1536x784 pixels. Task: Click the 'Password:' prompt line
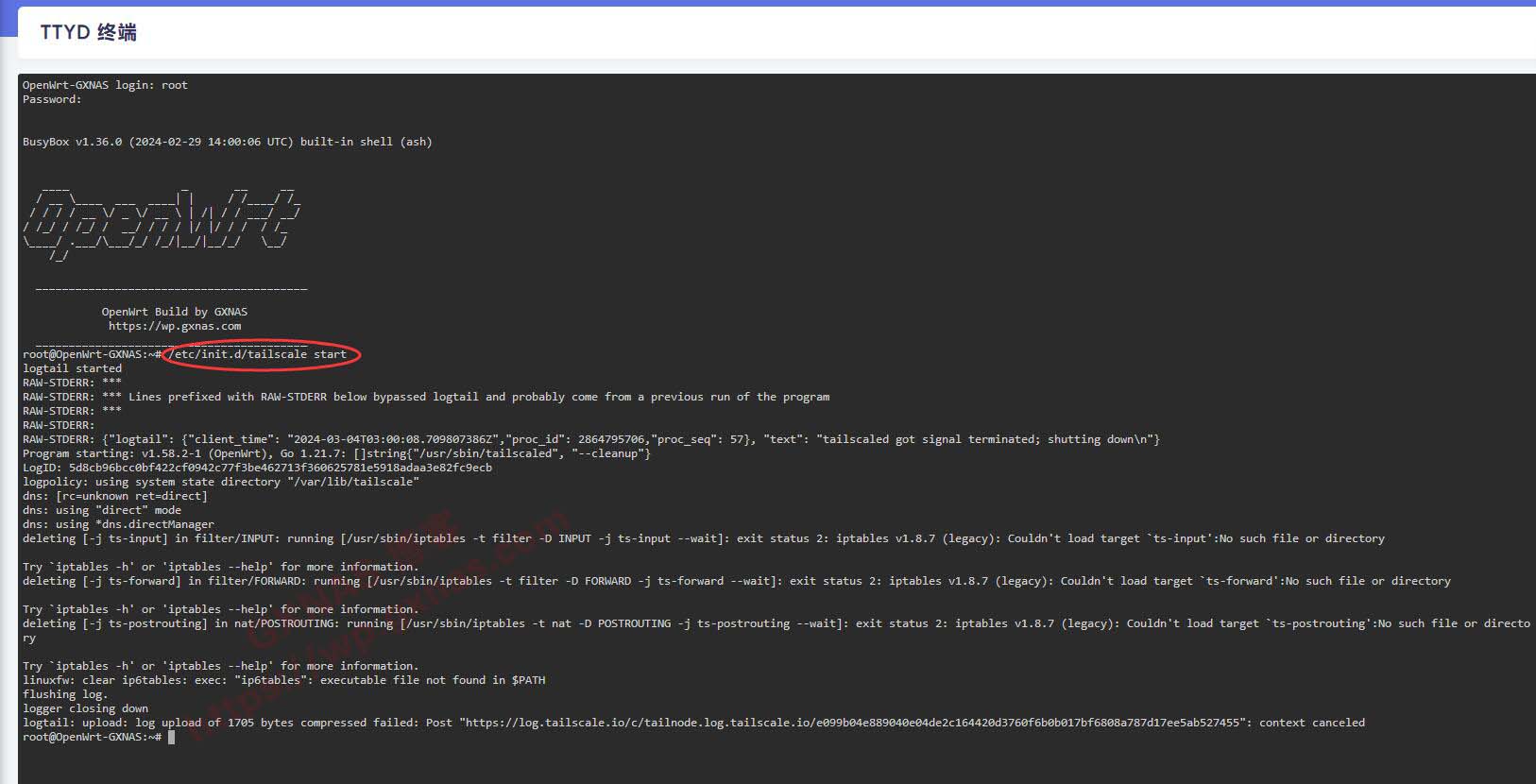coord(52,99)
